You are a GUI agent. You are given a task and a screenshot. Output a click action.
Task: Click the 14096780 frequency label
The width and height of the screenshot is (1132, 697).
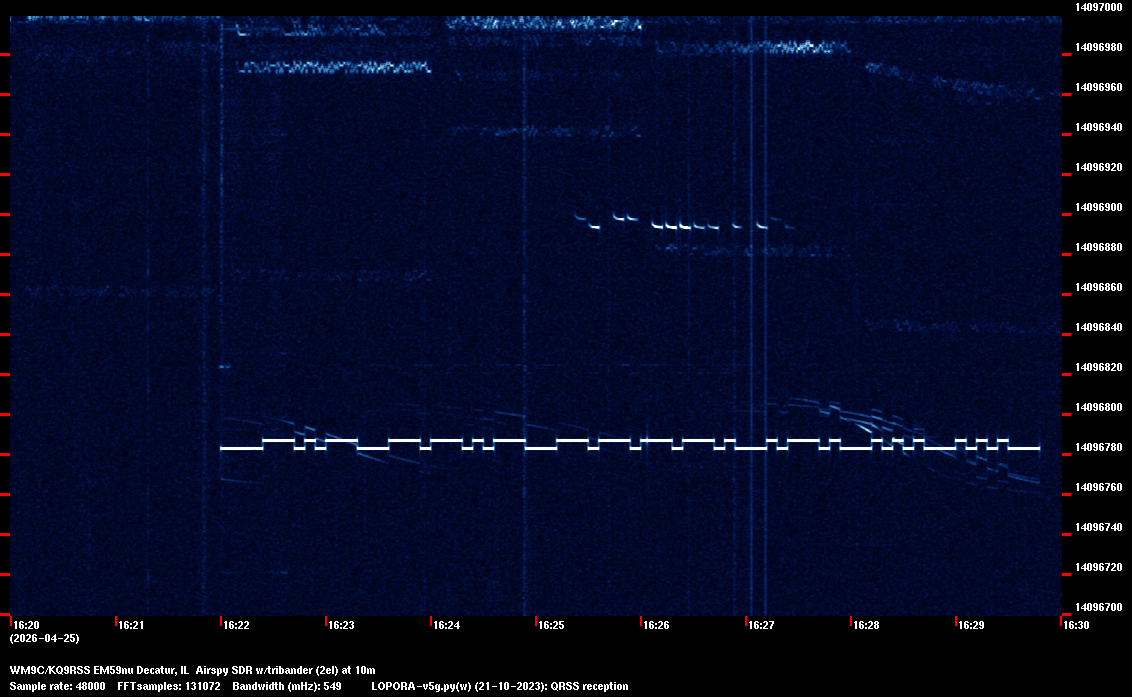1098,448
